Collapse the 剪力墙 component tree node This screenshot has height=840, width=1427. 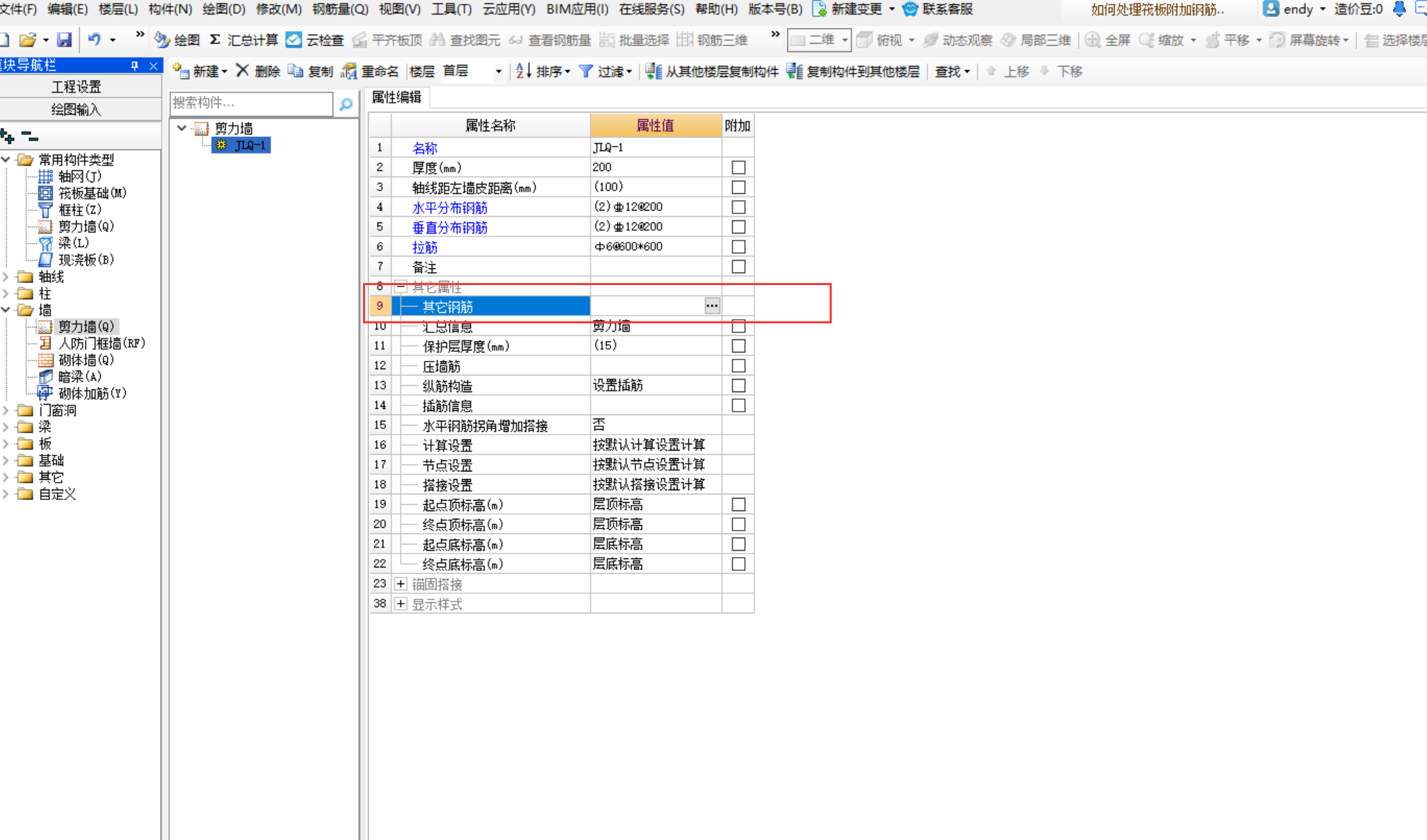pyautogui.click(x=182, y=128)
